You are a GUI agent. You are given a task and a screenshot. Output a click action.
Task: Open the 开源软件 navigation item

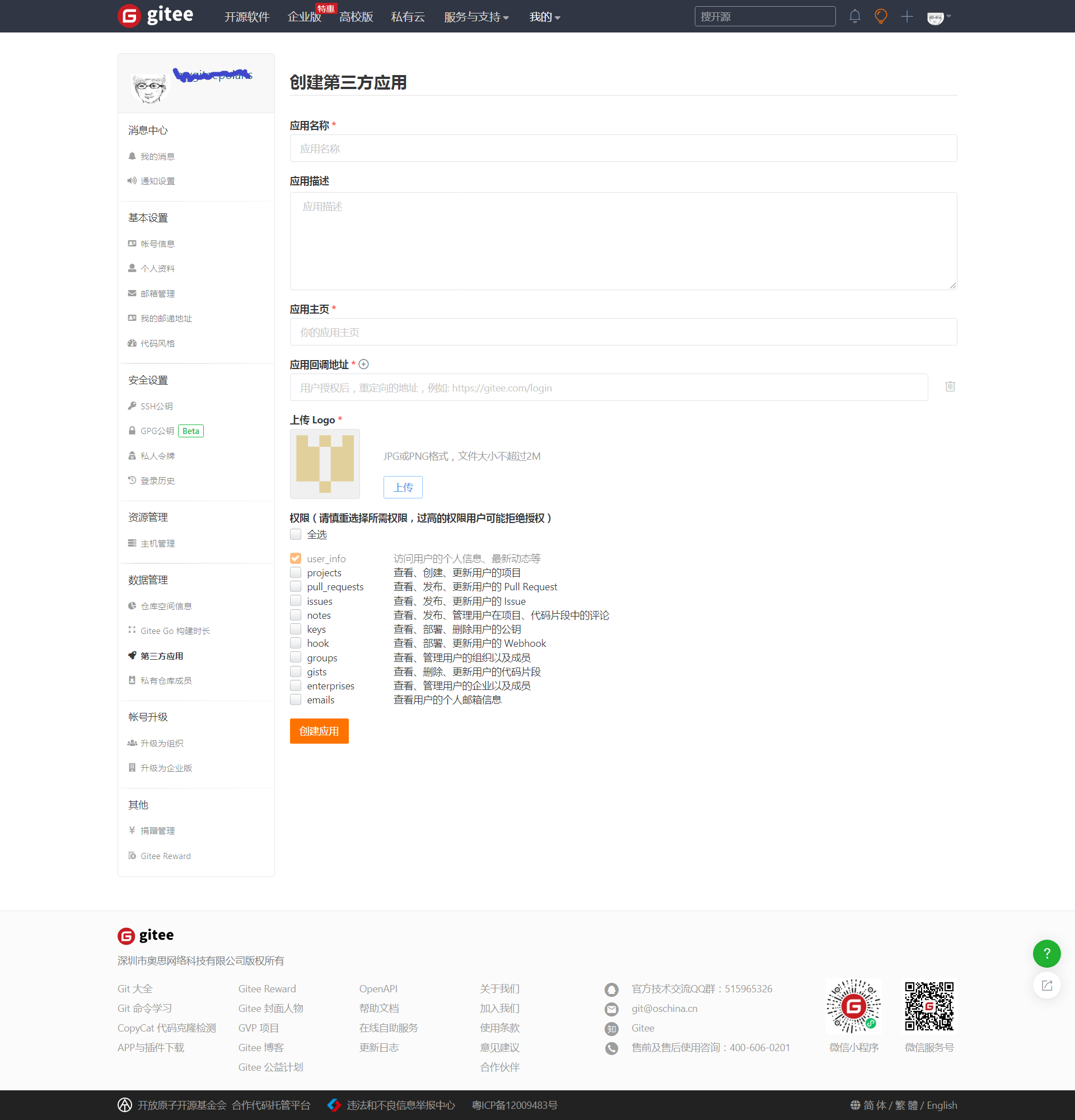(x=247, y=17)
